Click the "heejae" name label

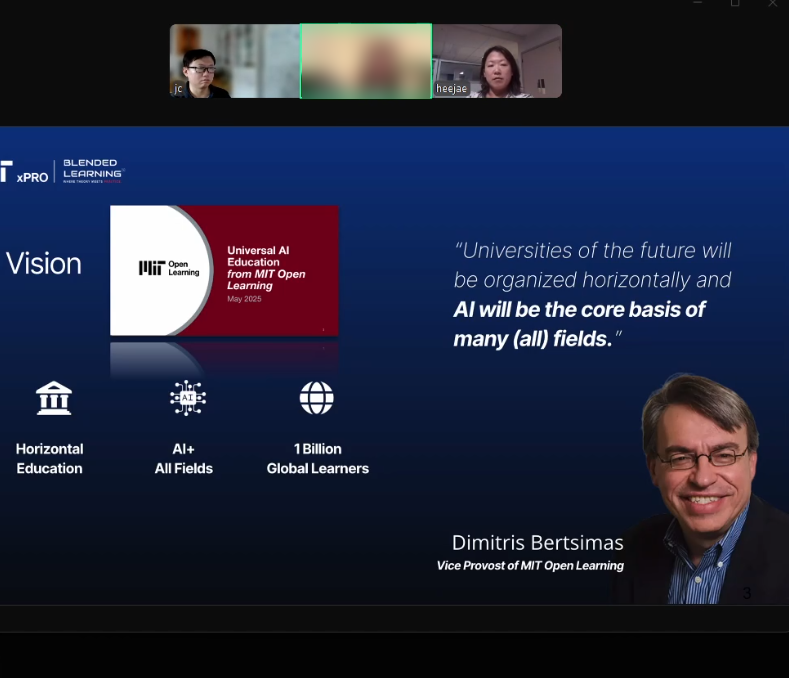pyautogui.click(x=451, y=89)
